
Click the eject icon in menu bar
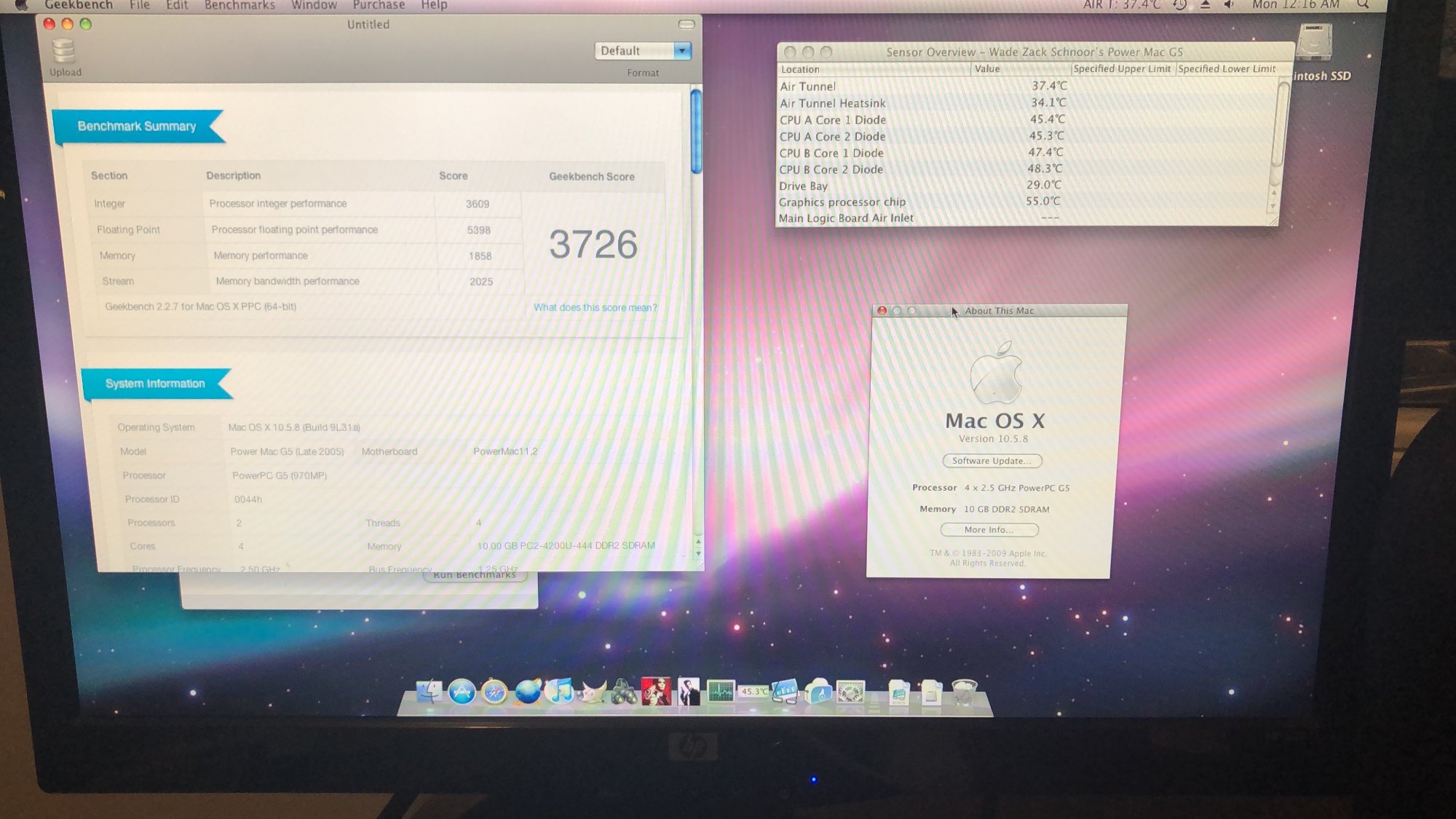click(1205, 5)
